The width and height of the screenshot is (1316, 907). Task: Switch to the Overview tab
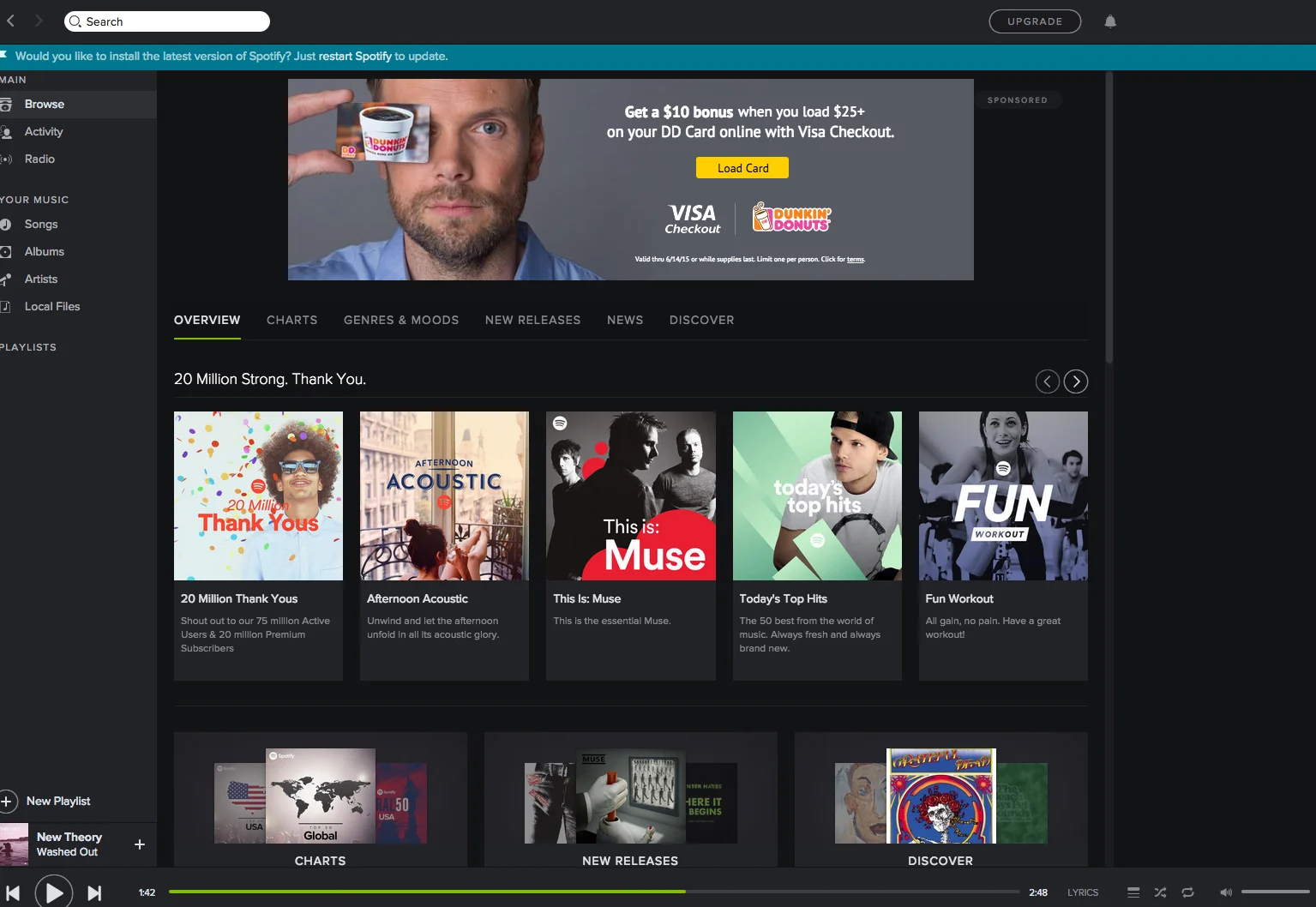pyautogui.click(x=207, y=320)
